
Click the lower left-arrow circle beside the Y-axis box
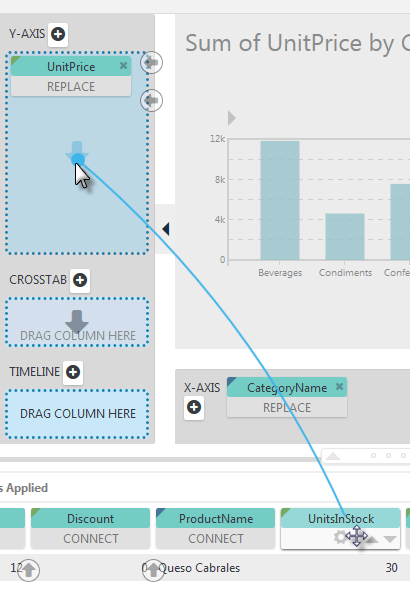(x=151, y=100)
